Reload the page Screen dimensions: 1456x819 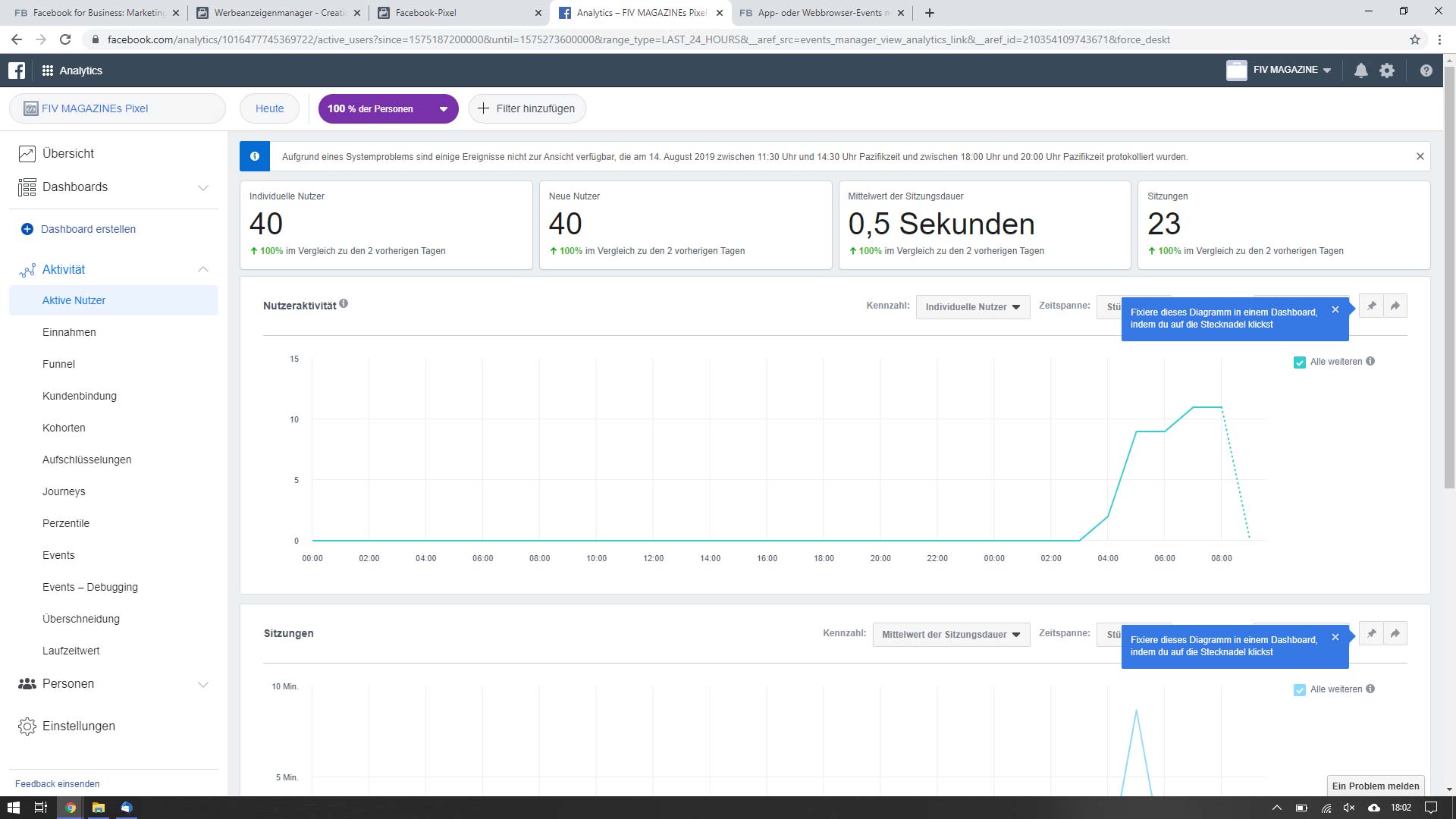point(65,39)
